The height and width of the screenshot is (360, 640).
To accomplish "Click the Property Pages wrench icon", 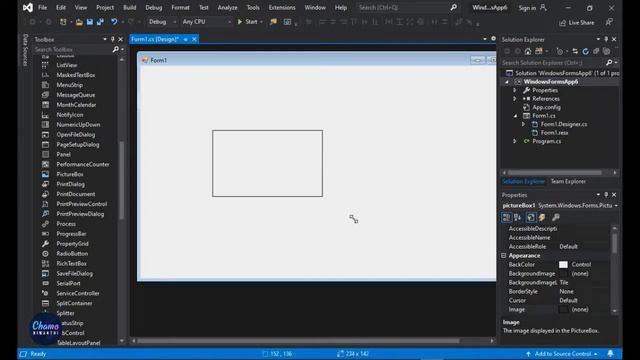I will coord(556,218).
